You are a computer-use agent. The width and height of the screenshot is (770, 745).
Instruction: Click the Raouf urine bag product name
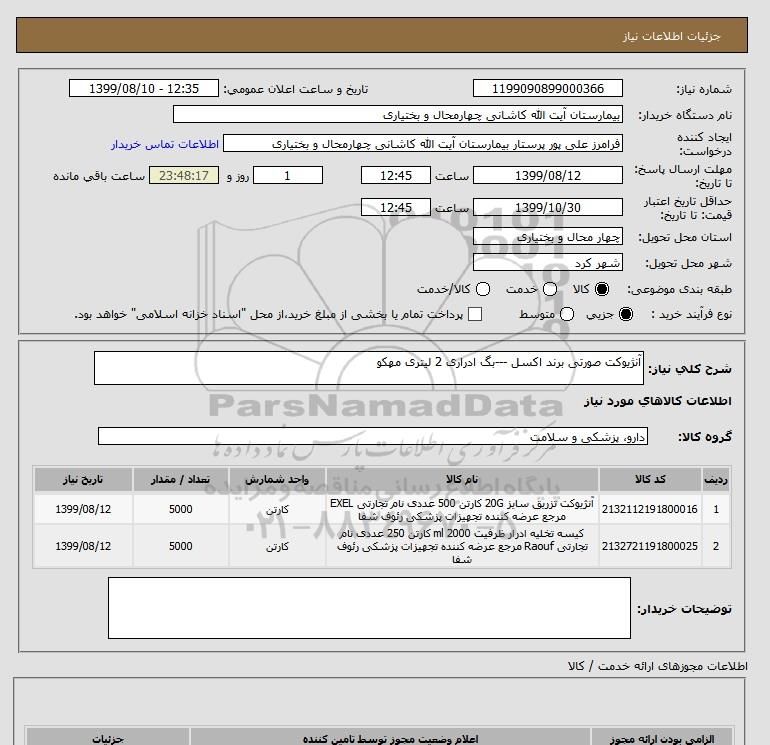(x=462, y=546)
